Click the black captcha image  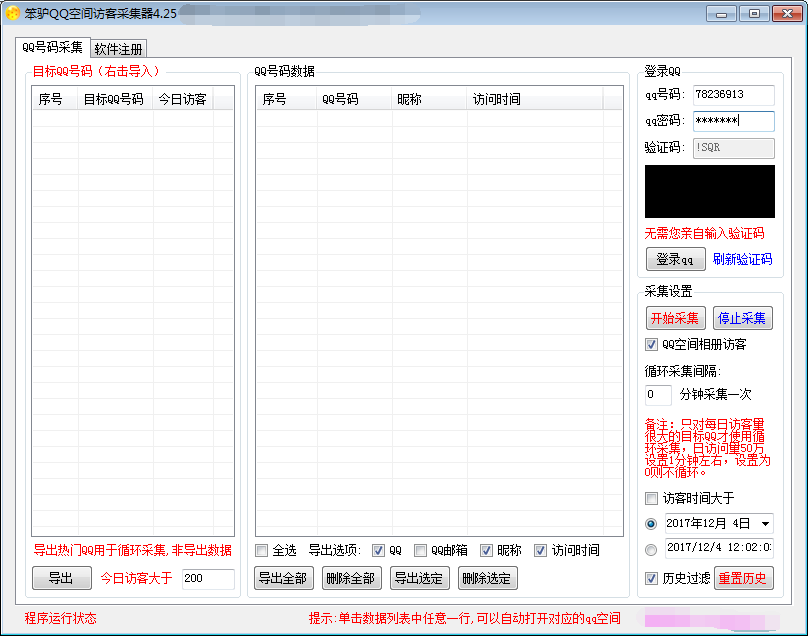[x=710, y=192]
